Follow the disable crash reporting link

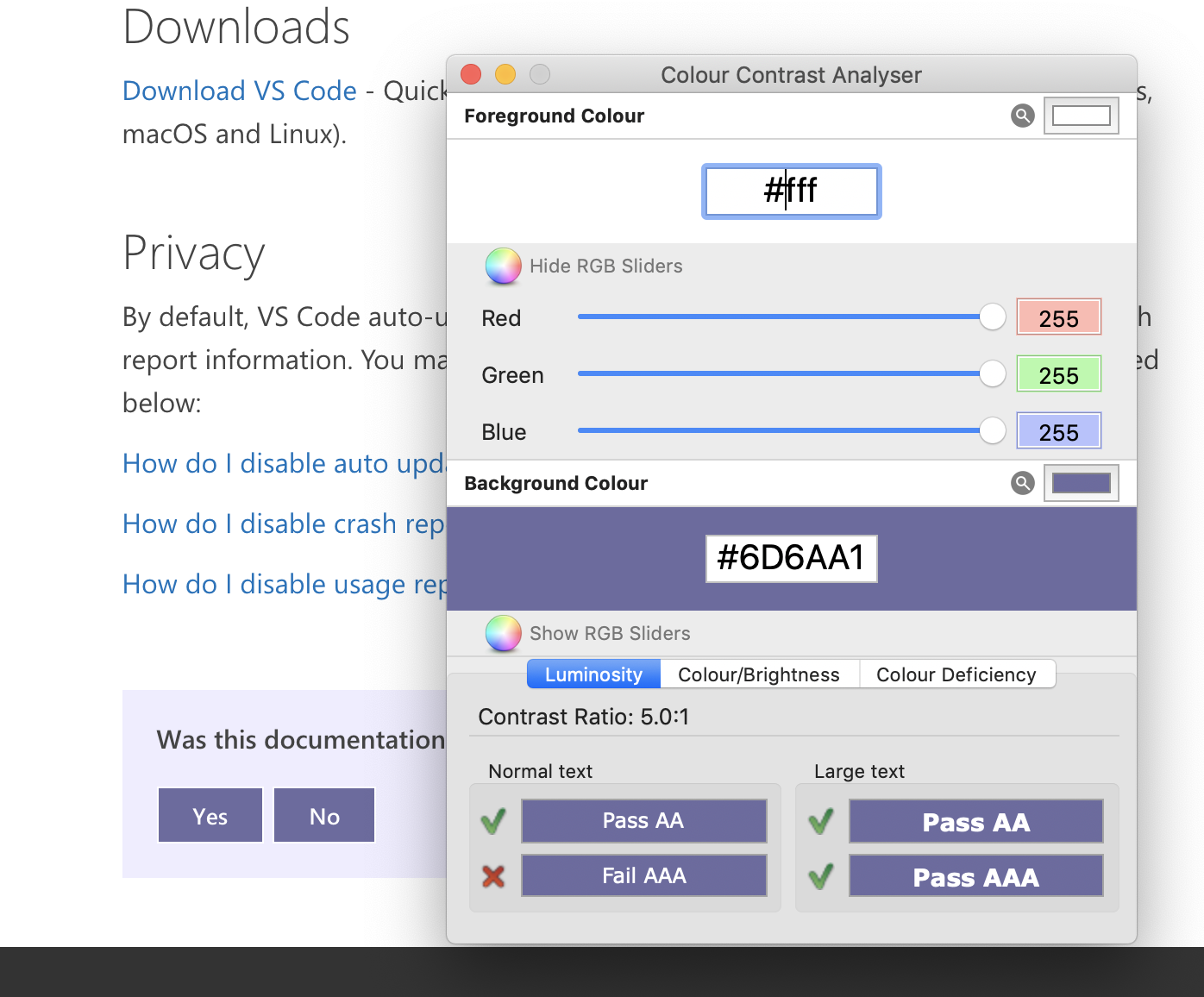pyautogui.click(x=285, y=524)
